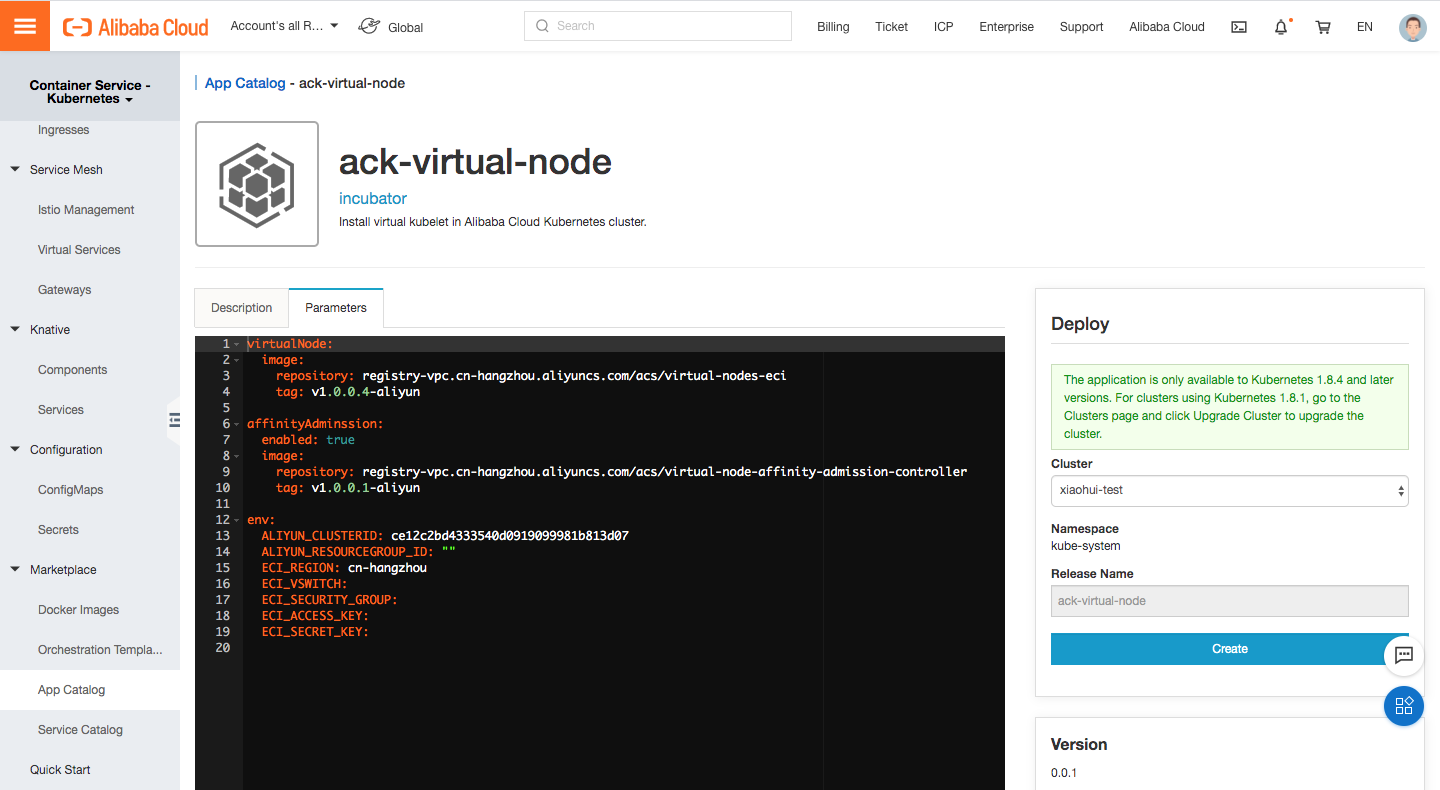Open Knative Components
This screenshot has width=1440, height=790.
coord(73,370)
